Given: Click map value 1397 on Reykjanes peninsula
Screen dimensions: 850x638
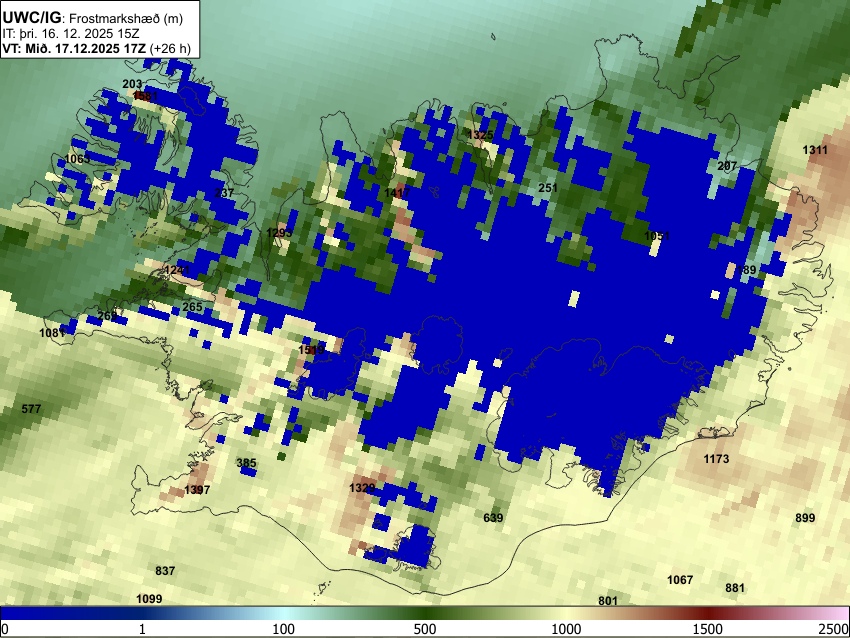Looking at the screenshot, I should coord(197,490).
